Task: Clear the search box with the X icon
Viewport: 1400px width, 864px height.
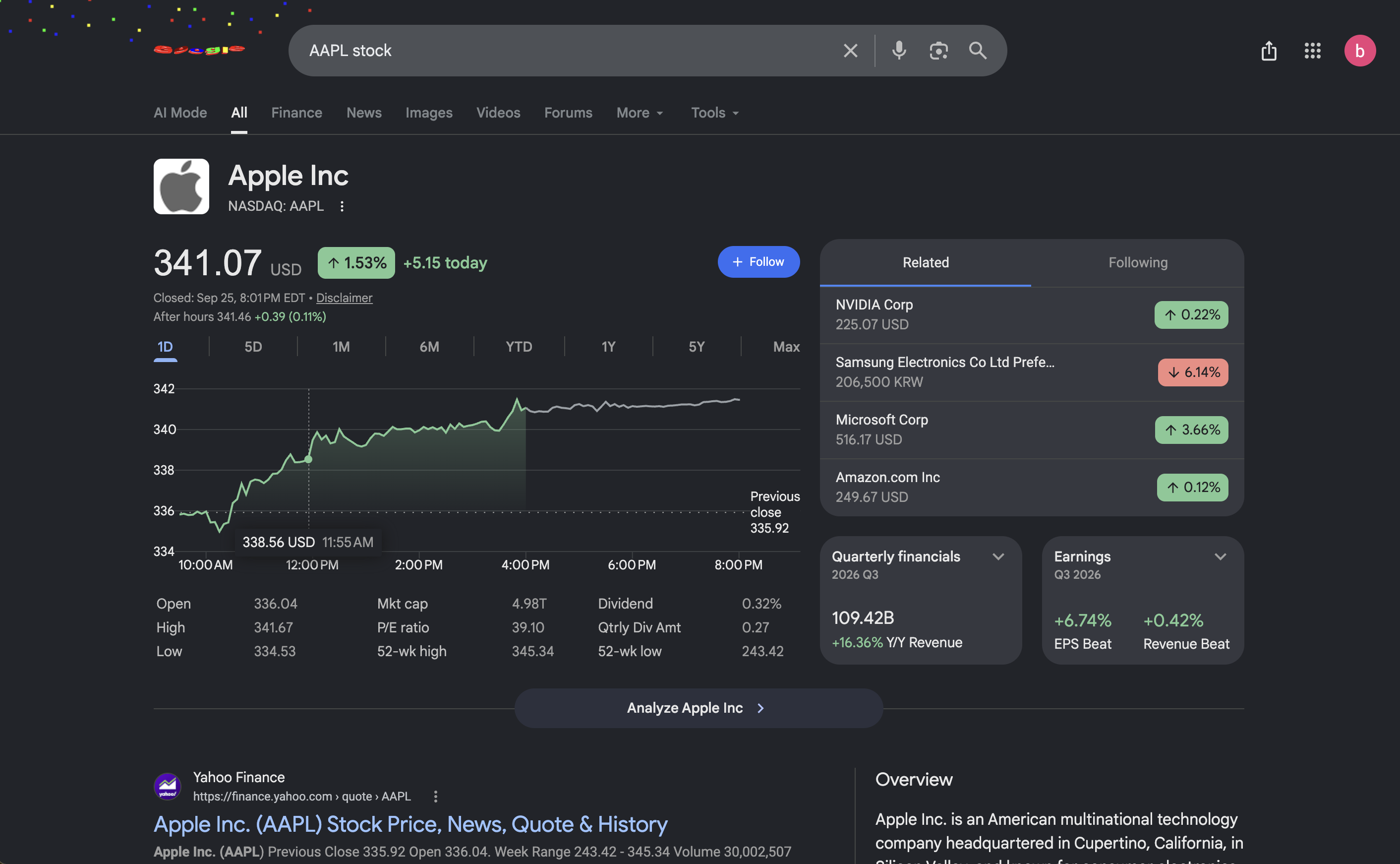Action: click(x=851, y=51)
